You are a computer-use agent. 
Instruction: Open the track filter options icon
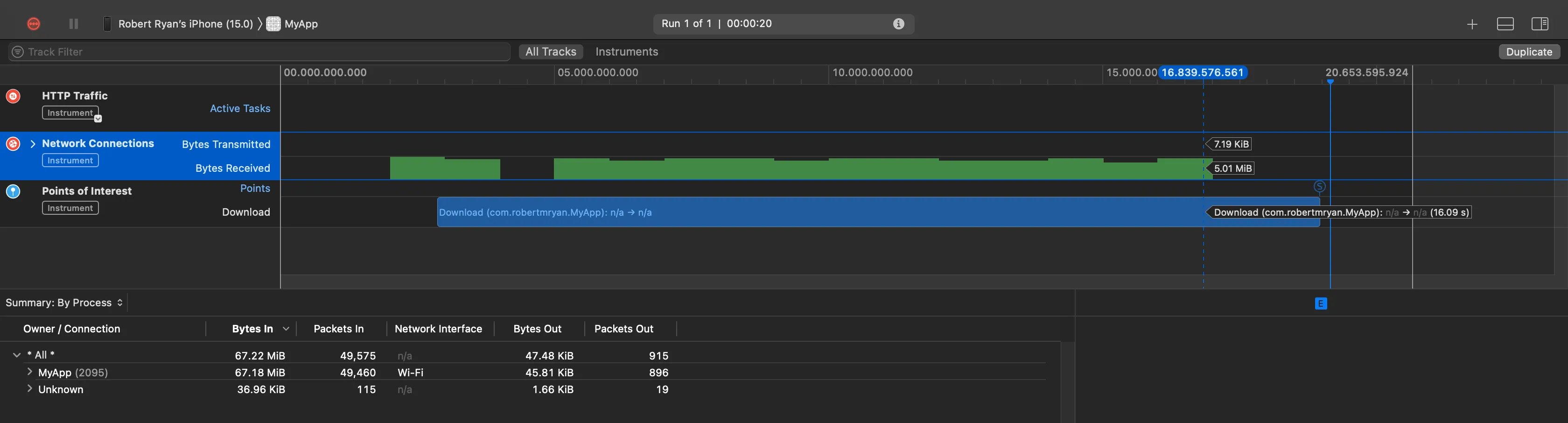[18, 52]
